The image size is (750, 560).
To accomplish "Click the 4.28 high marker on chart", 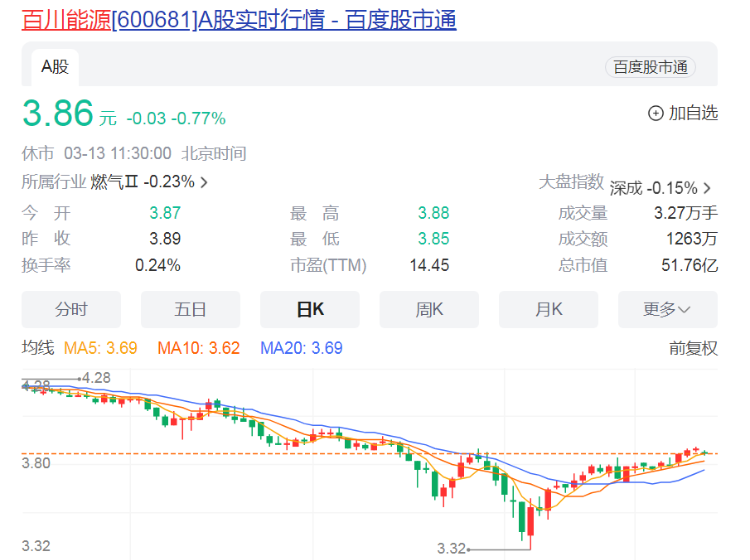I will pyautogui.click(x=96, y=378).
